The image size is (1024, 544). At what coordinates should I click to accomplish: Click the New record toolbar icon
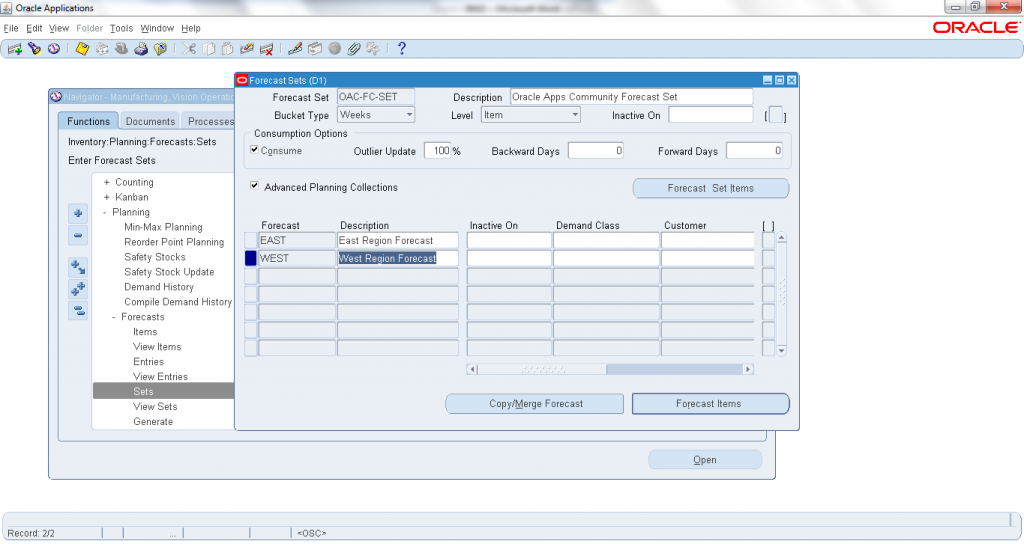tap(15, 49)
